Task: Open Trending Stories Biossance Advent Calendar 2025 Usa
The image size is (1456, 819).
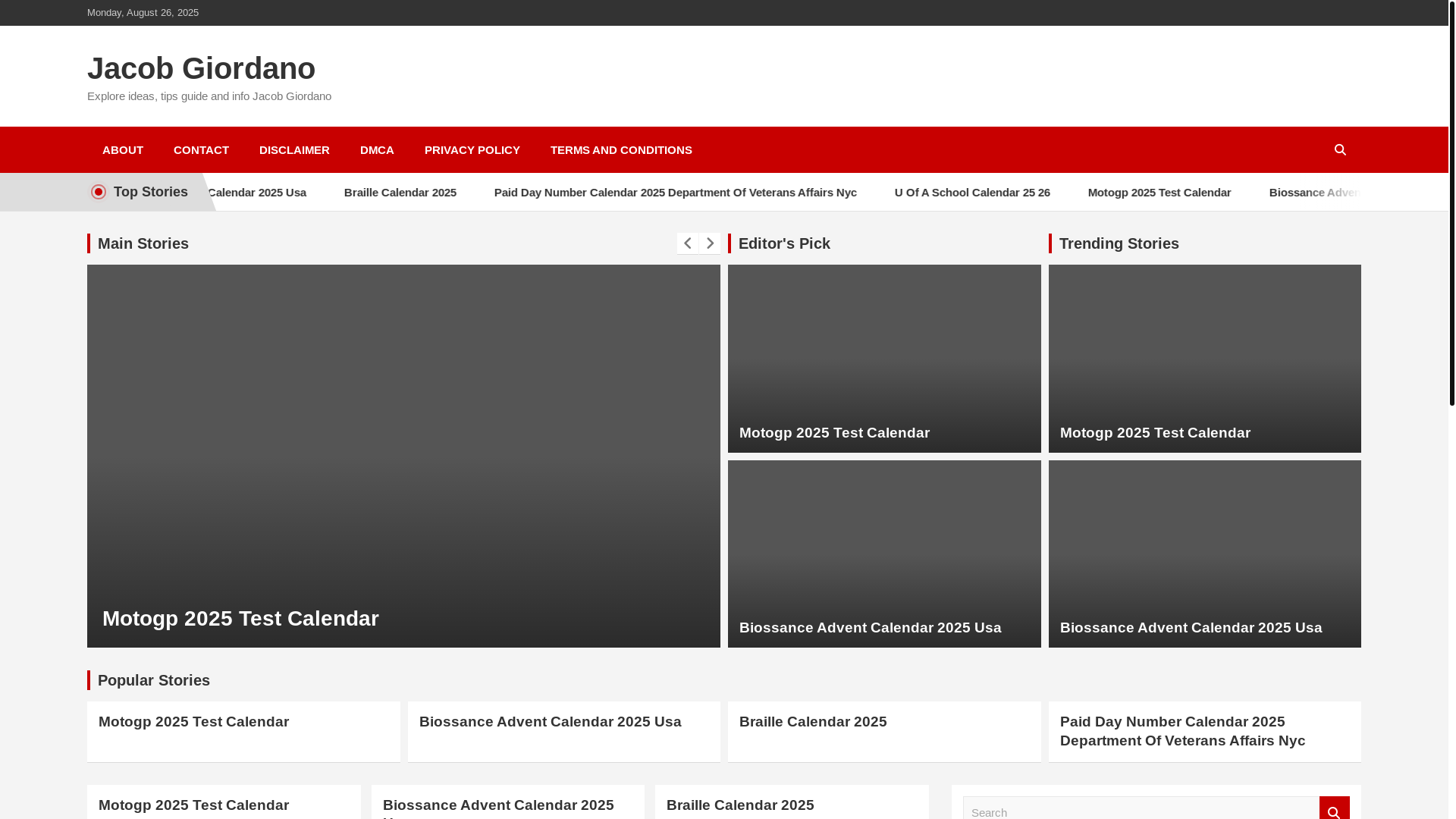Action: click(1191, 628)
